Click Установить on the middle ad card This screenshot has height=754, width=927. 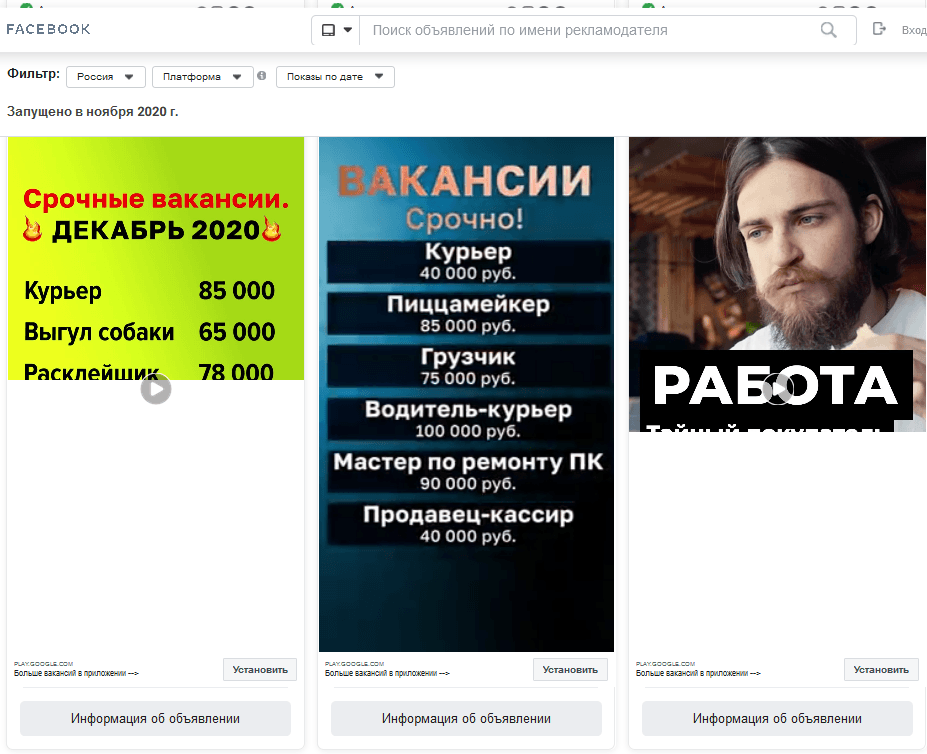[x=570, y=670]
